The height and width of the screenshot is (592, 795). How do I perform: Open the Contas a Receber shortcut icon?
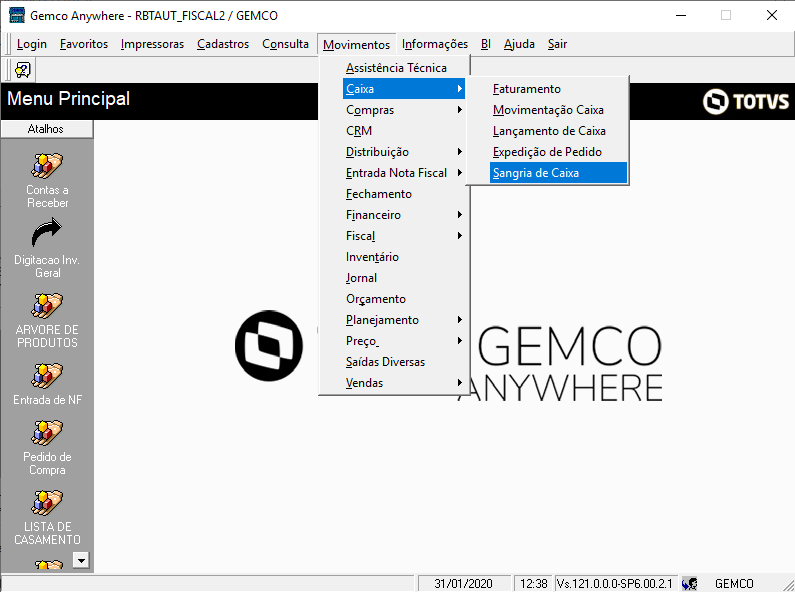click(x=47, y=166)
